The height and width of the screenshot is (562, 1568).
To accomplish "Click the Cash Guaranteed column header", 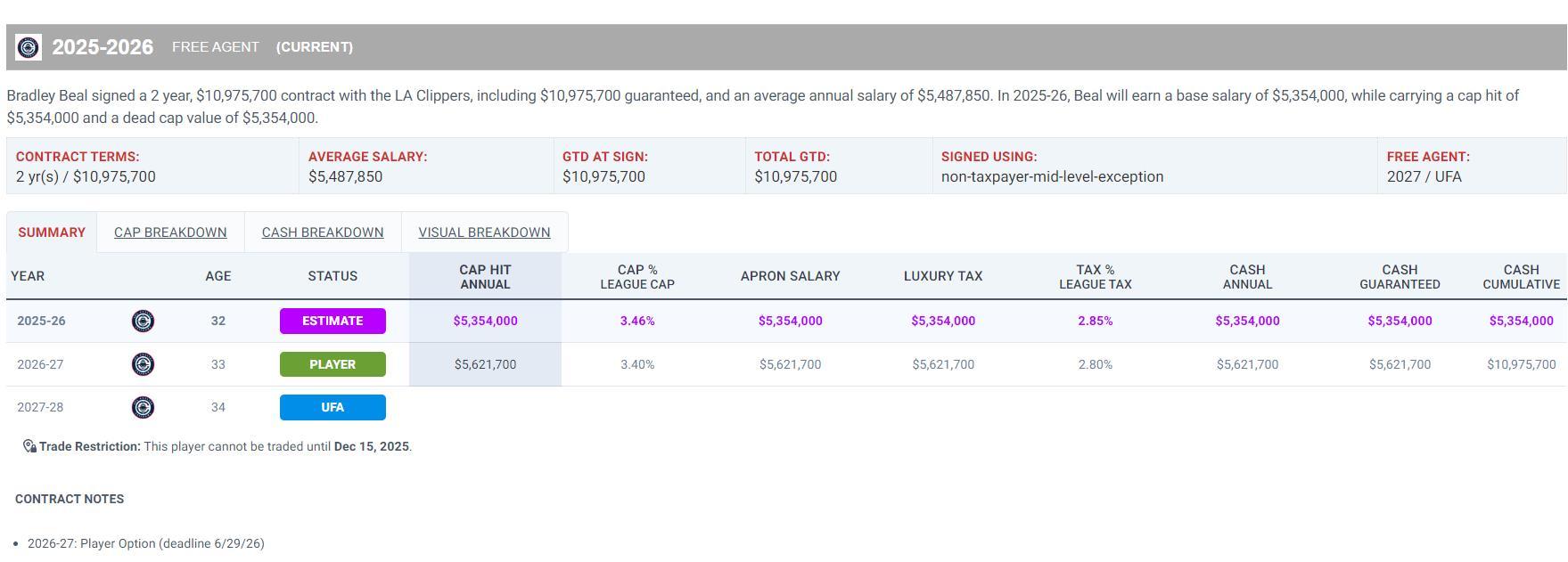I will [x=1400, y=276].
